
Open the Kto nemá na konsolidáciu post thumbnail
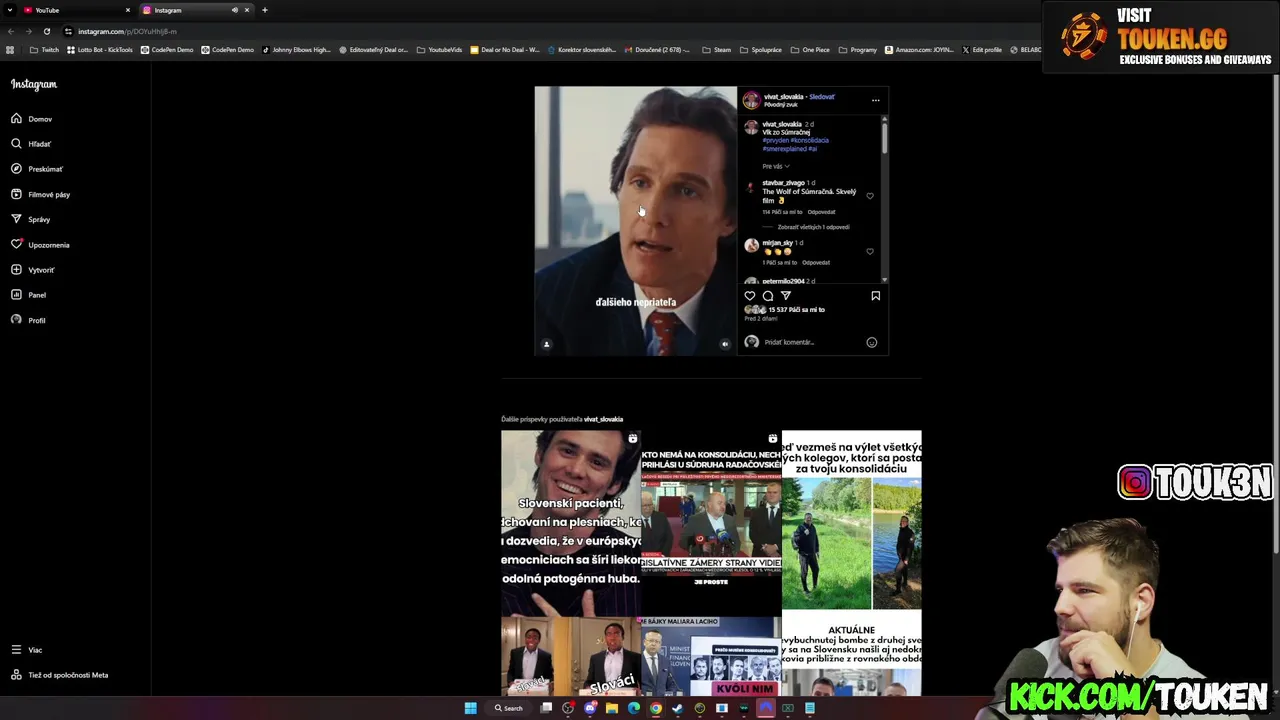click(711, 523)
